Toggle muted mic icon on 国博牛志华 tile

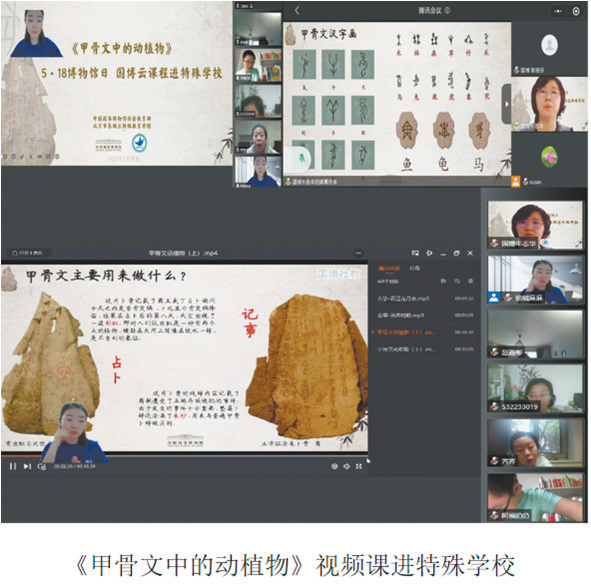click(494, 244)
